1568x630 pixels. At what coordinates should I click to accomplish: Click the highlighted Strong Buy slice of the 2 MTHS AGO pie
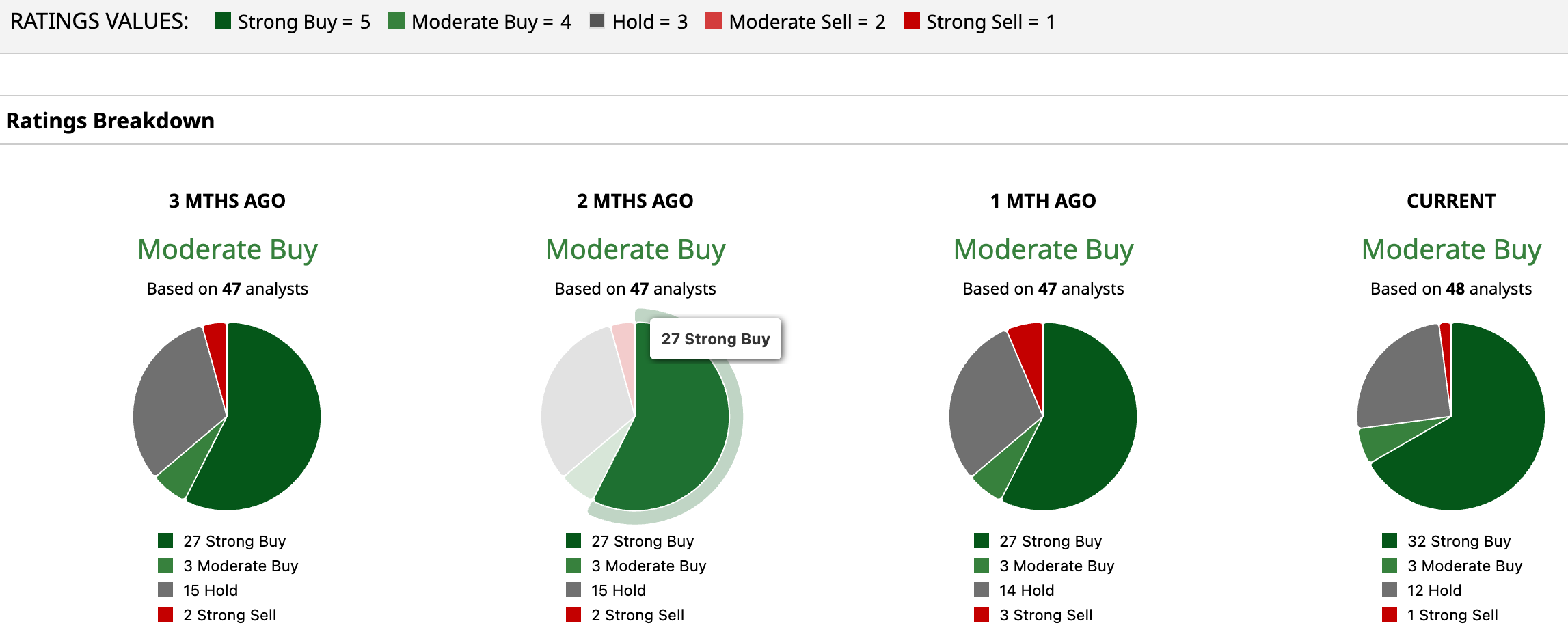677,437
